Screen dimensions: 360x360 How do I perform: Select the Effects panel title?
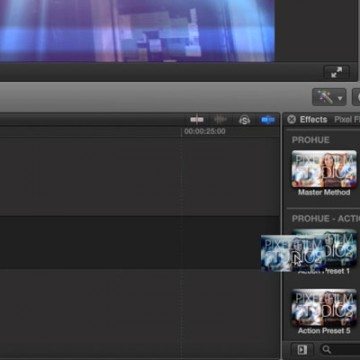(313, 119)
